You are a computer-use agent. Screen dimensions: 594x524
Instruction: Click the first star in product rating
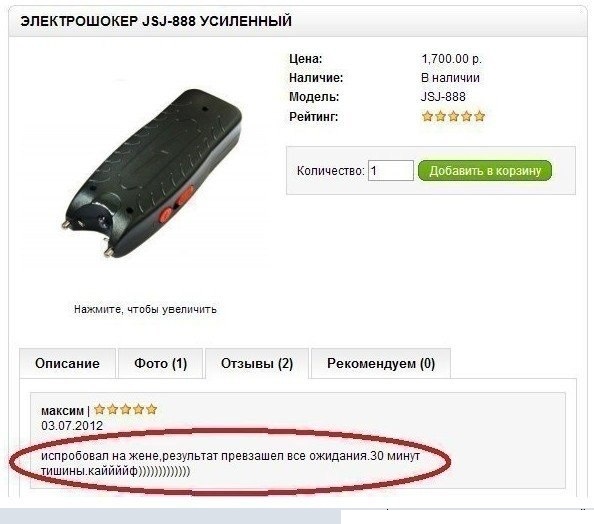pos(427,116)
